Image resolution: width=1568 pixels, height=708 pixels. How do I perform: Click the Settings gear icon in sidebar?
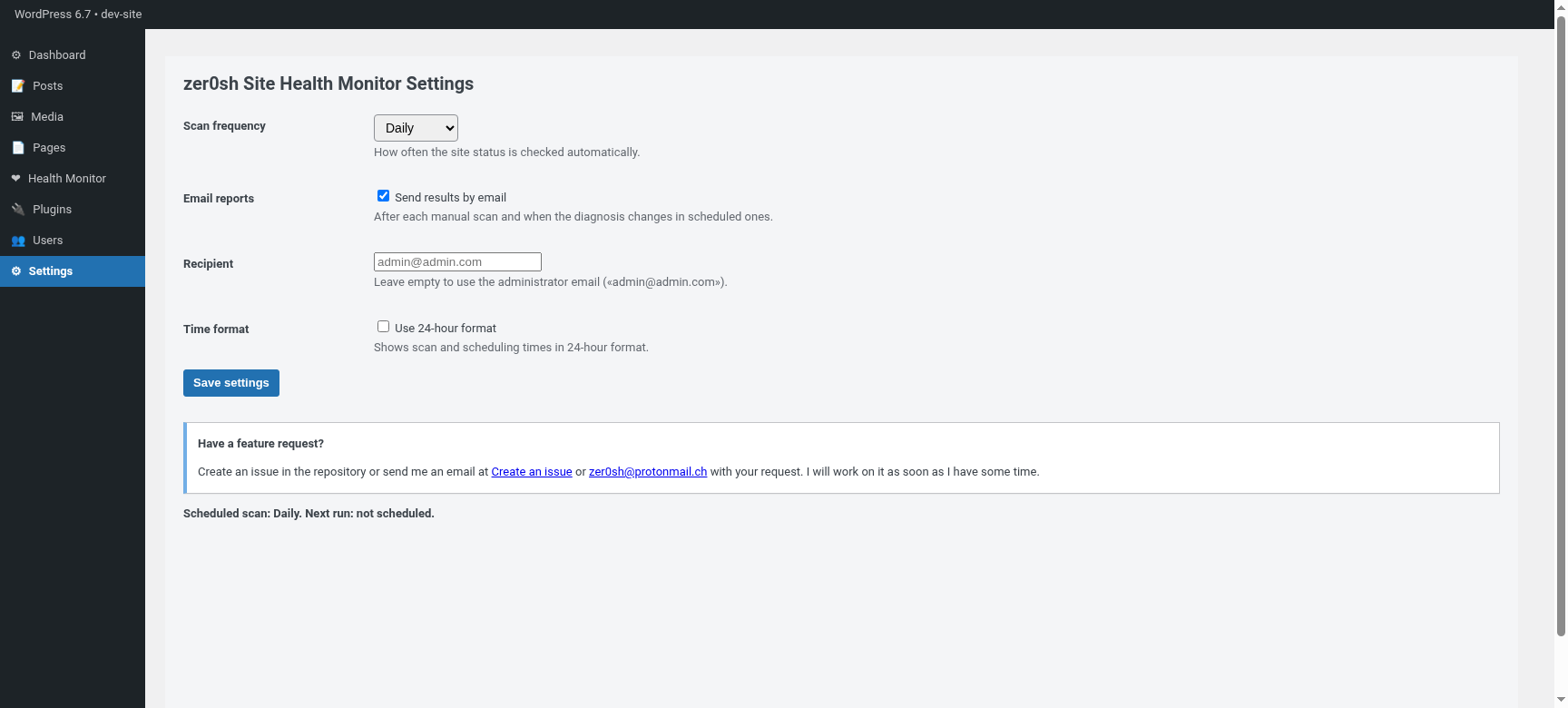click(16, 271)
